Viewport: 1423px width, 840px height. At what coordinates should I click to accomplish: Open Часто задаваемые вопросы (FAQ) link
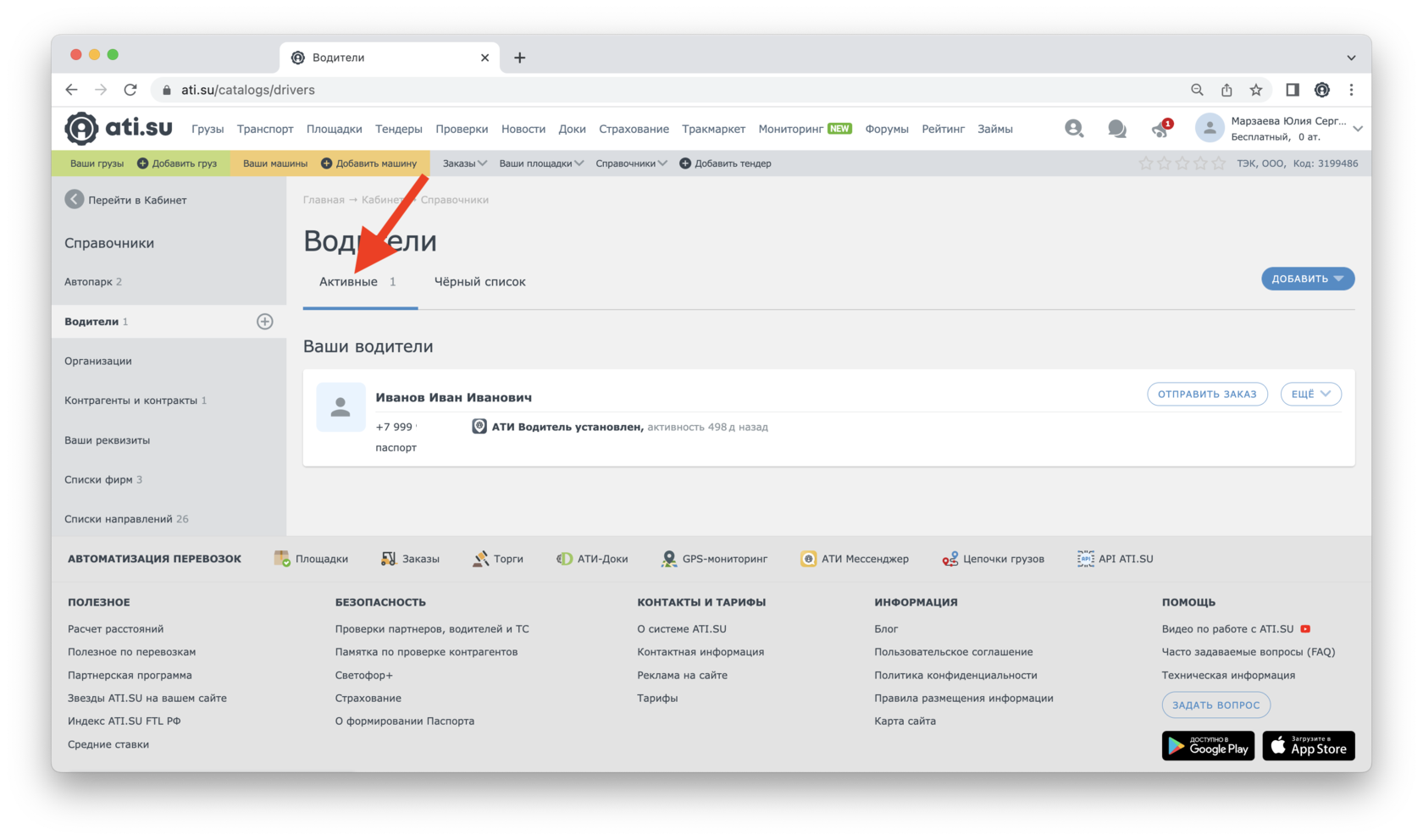click(1249, 652)
